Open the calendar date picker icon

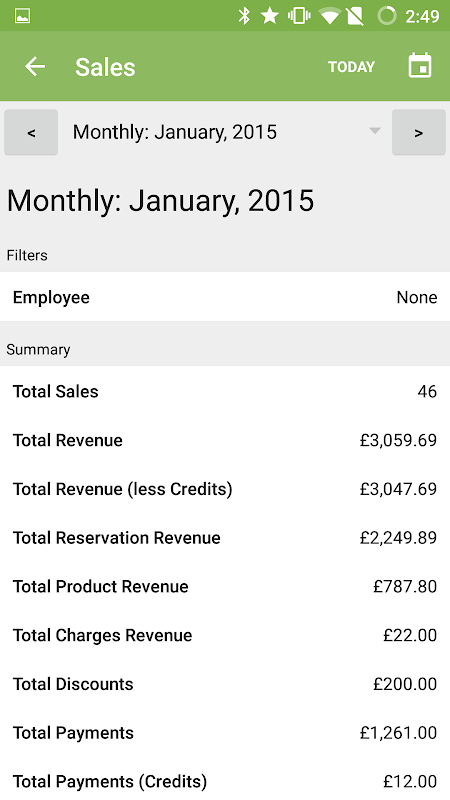pos(420,66)
